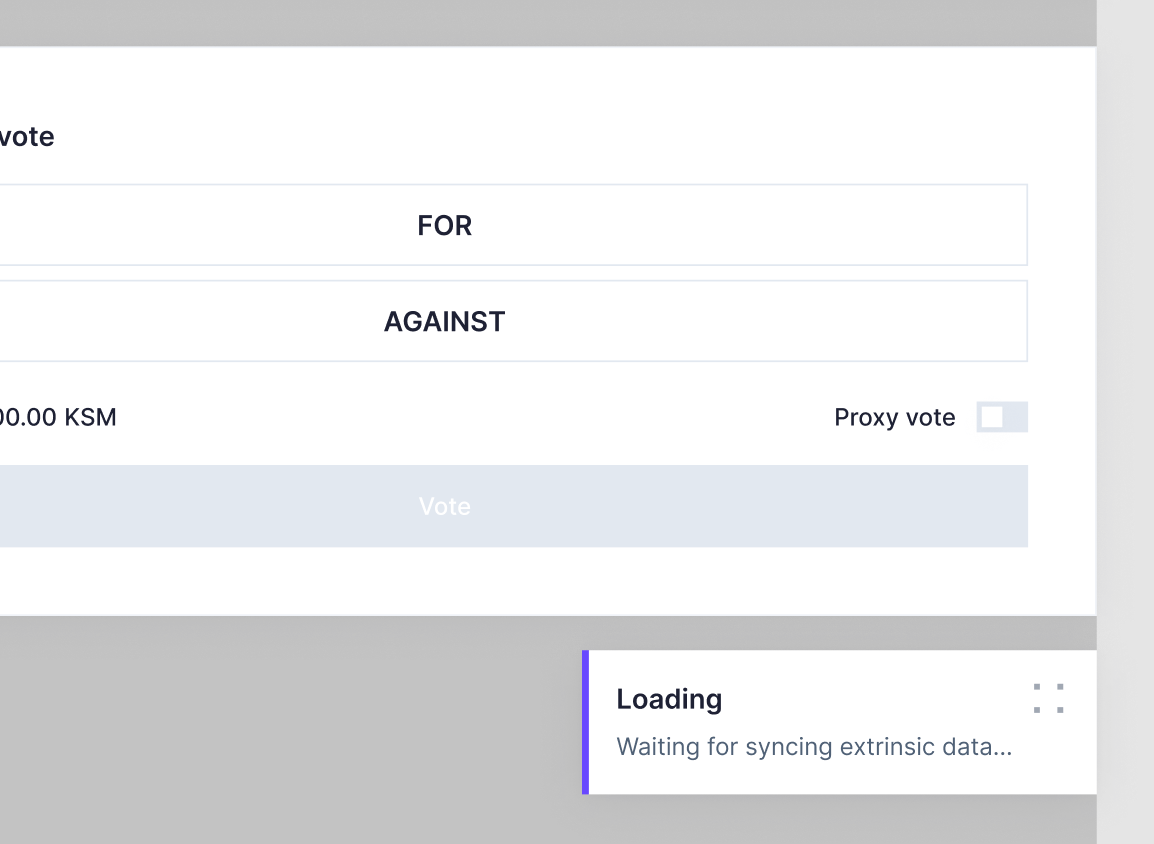Click the KSM balance amount text
The height and width of the screenshot is (844, 1154).
(58, 417)
